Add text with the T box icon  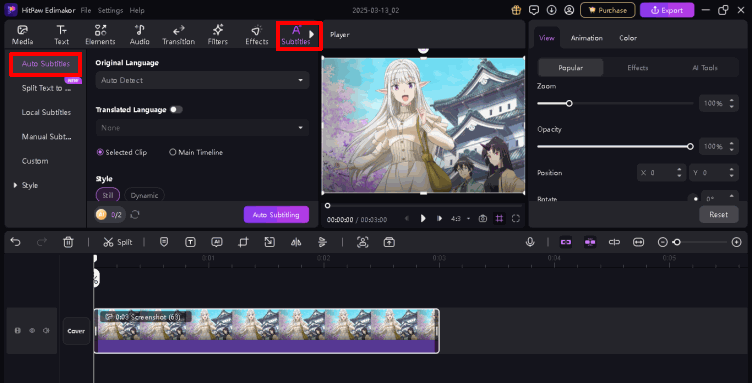click(x=190, y=242)
